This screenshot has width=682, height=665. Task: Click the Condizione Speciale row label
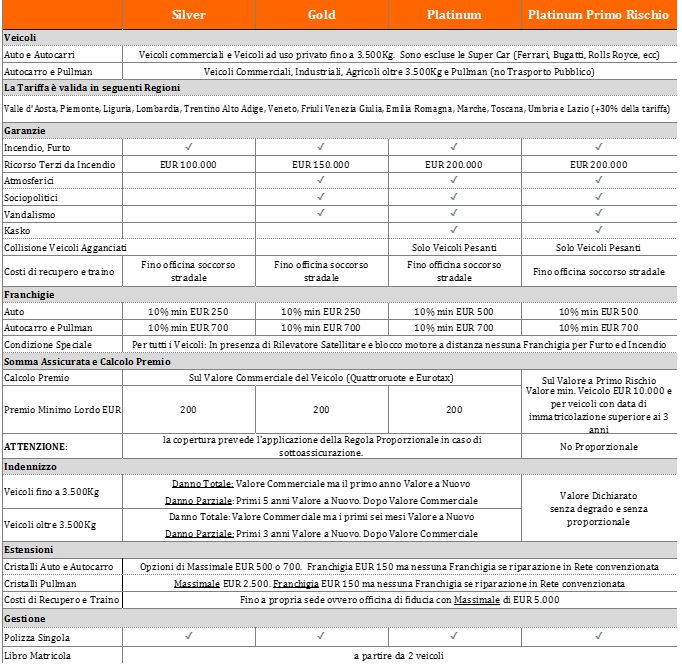(x=48, y=345)
